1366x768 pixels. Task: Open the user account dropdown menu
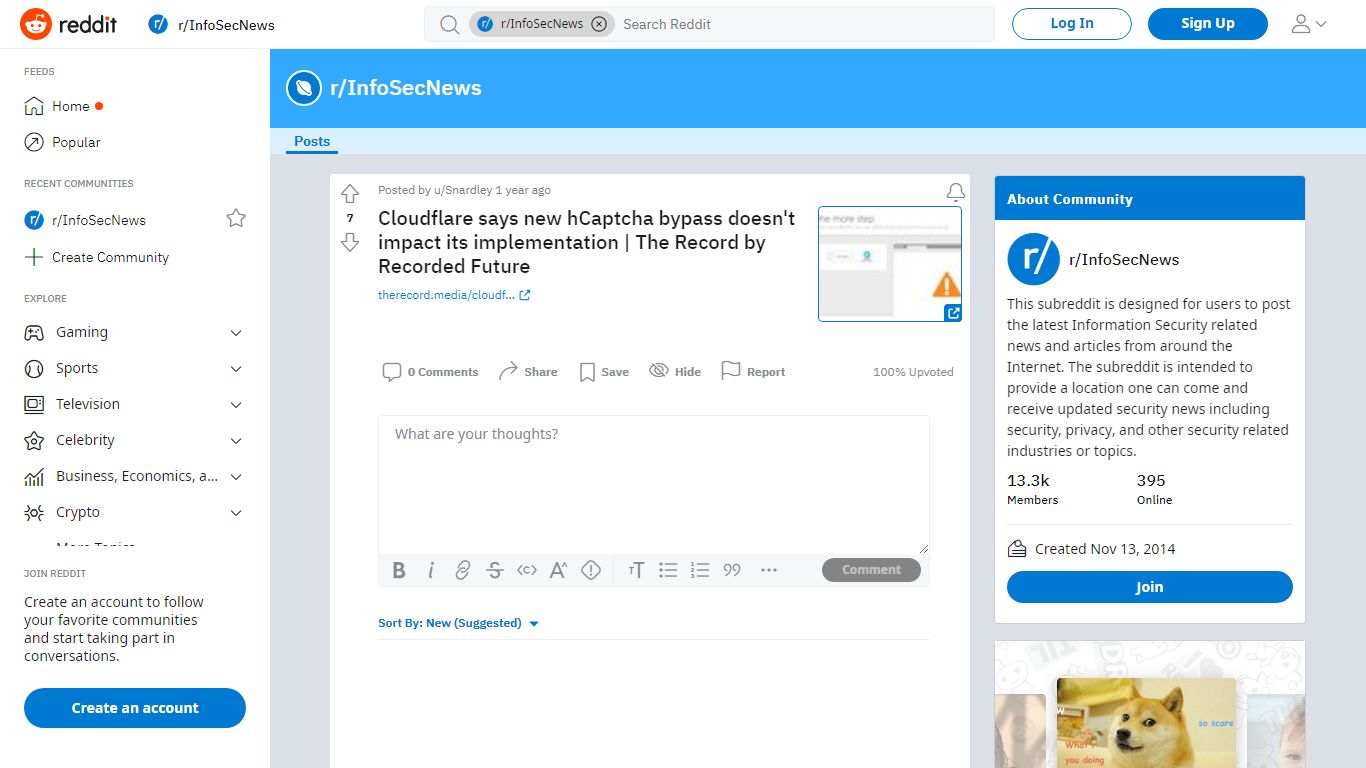pos(1309,24)
